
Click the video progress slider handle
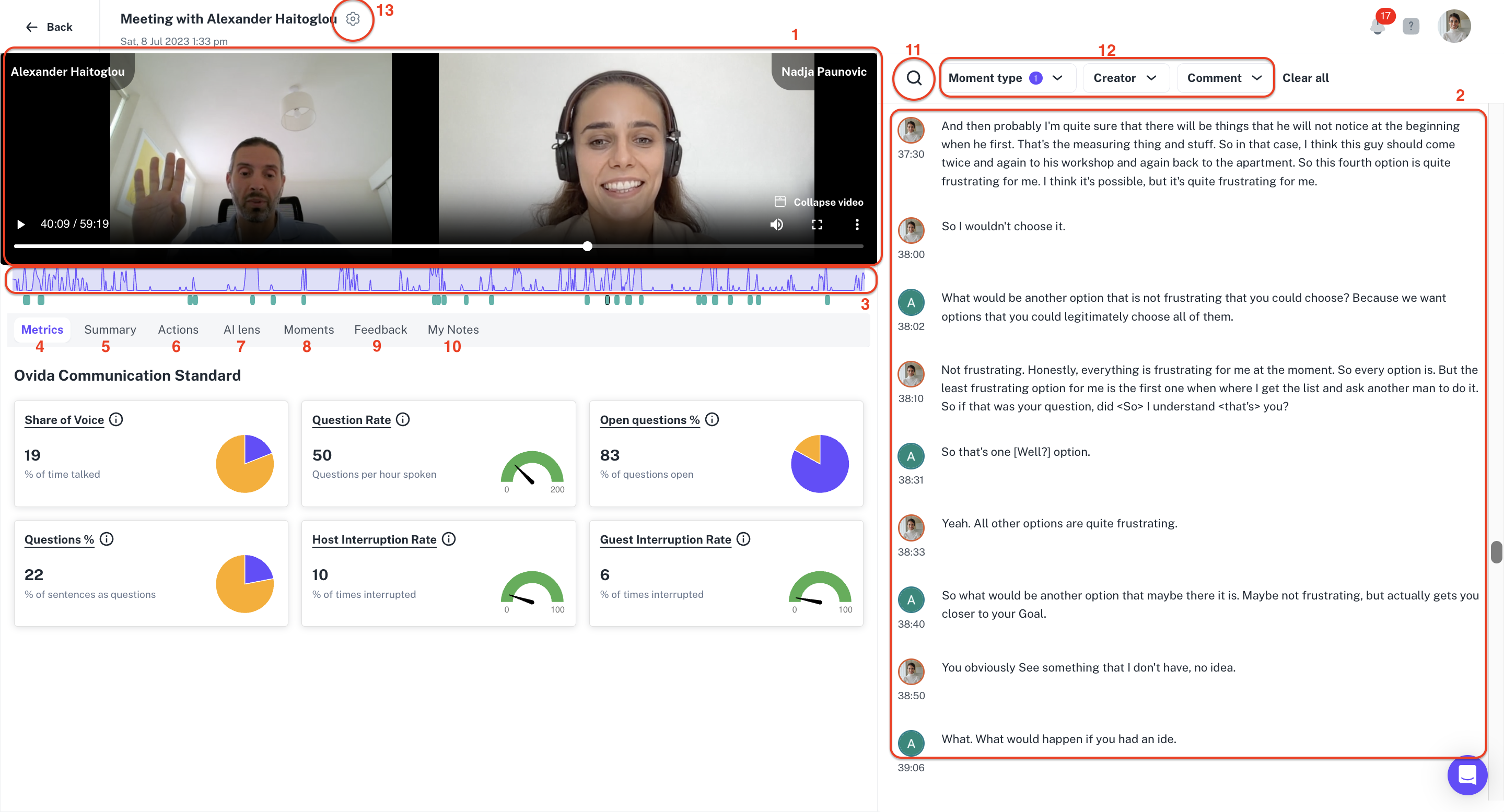coord(587,246)
